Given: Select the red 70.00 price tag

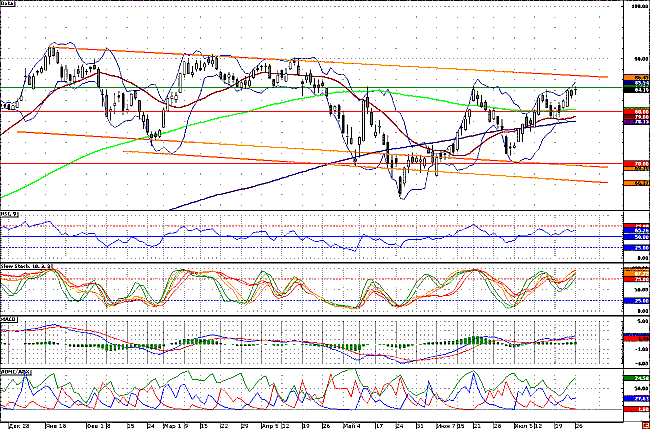Looking at the screenshot, I should pos(636,162).
